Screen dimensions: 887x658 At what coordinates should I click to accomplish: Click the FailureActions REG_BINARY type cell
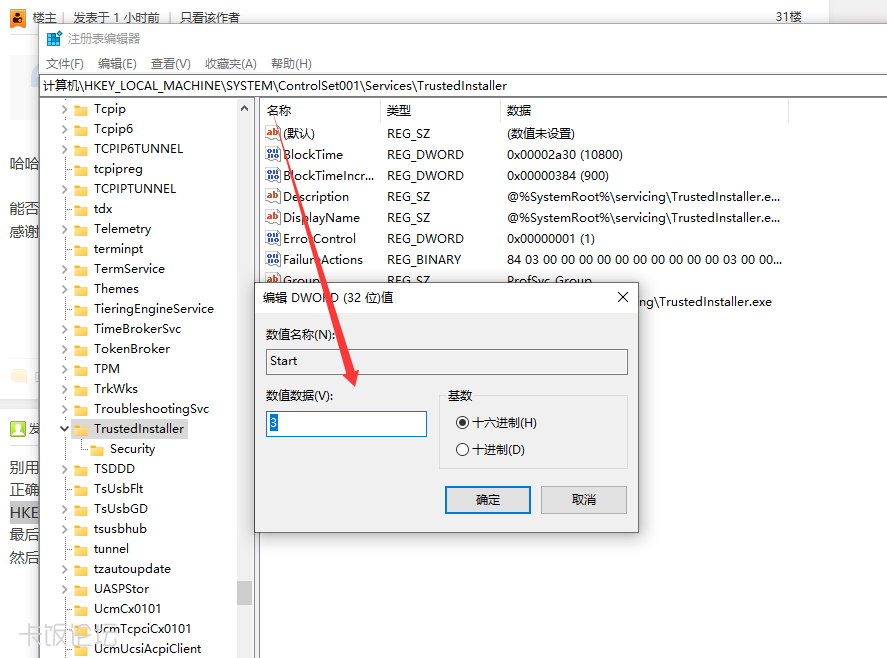(424, 260)
